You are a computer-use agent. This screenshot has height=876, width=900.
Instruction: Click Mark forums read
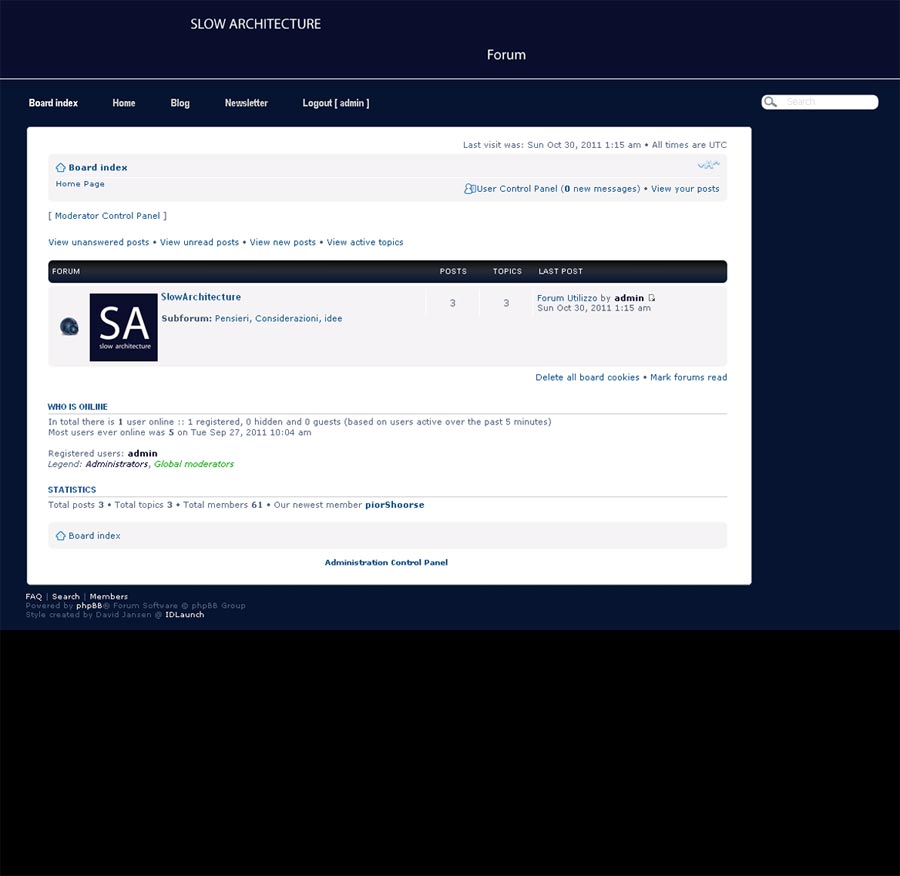click(x=688, y=377)
